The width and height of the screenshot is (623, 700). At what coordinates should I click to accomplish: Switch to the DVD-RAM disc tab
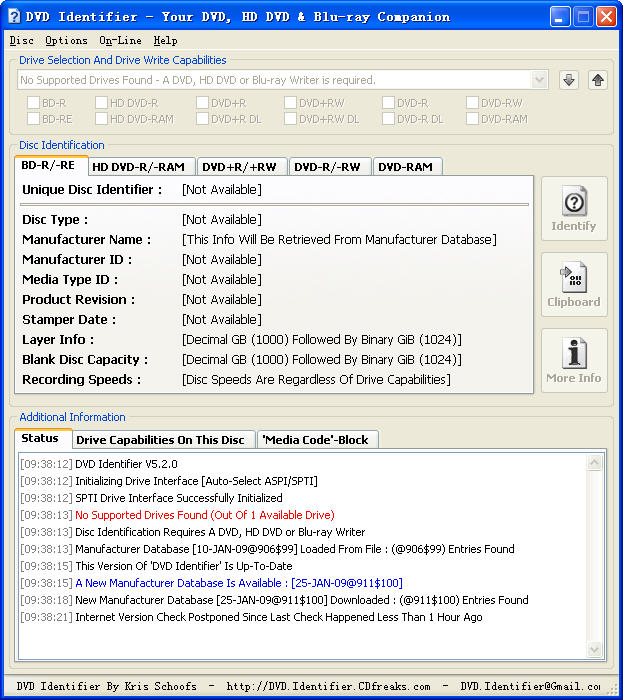pos(407,167)
